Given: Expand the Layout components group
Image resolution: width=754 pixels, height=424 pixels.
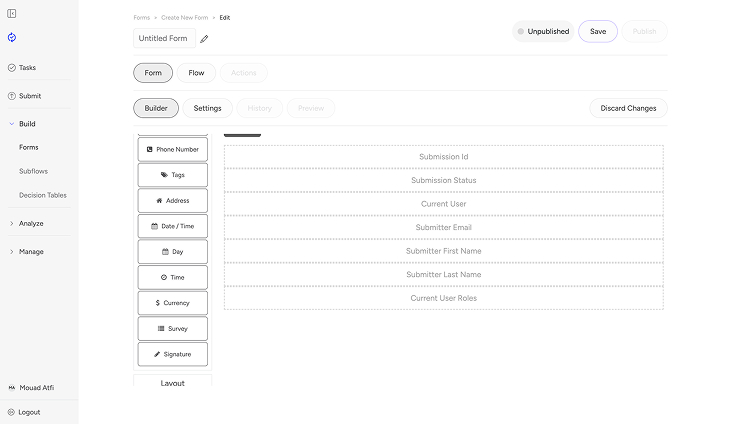Looking at the screenshot, I should coord(172,383).
